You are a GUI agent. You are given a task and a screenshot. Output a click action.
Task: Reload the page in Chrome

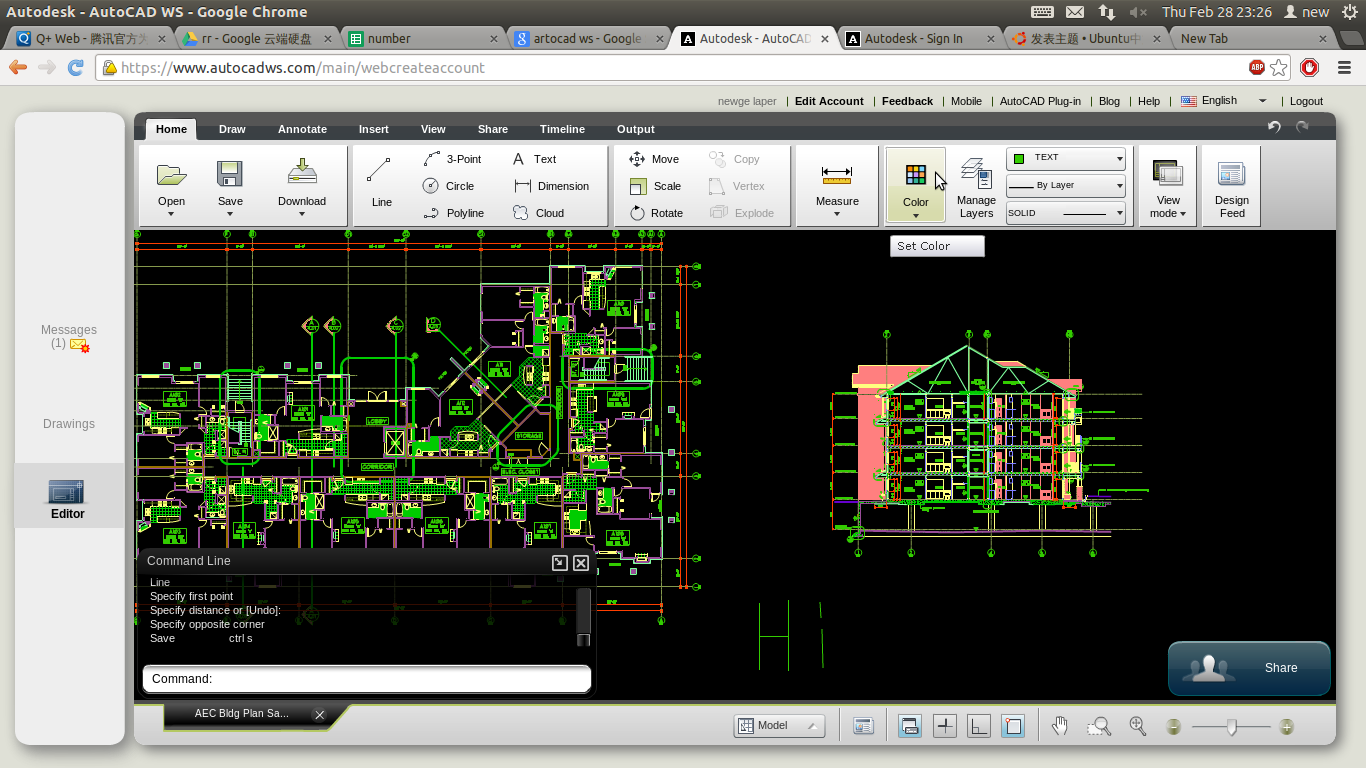75,67
